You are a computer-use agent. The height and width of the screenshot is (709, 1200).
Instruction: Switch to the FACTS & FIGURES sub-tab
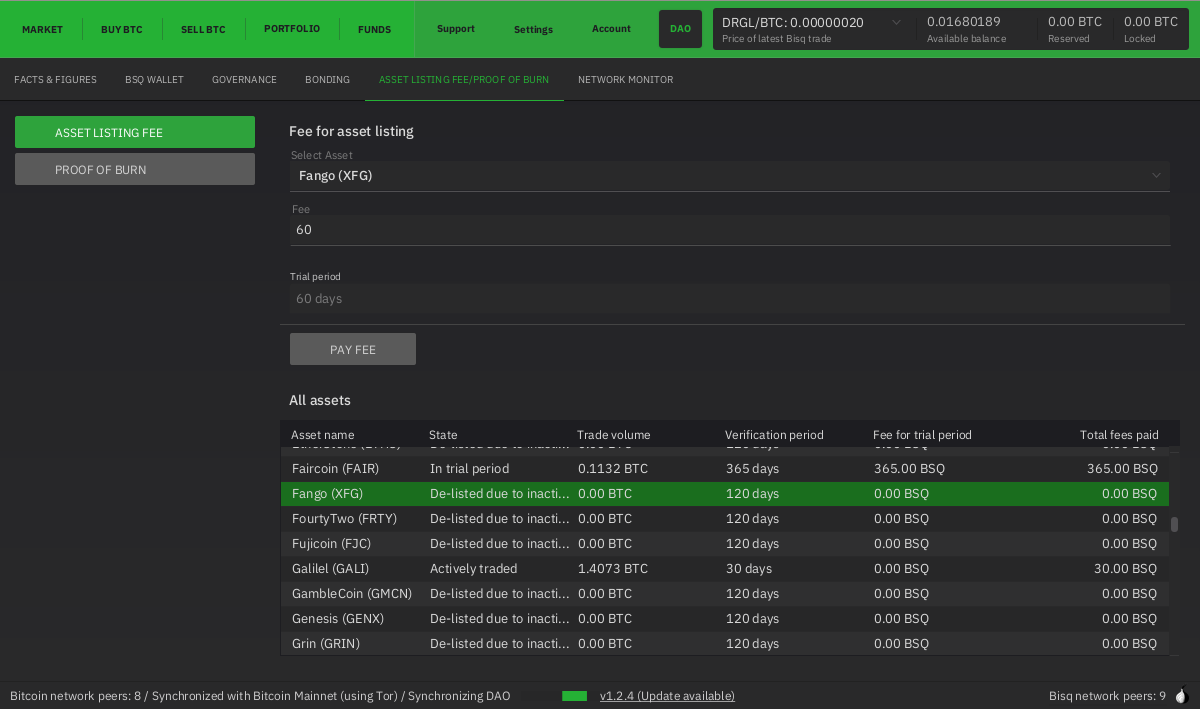pos(55,80)
